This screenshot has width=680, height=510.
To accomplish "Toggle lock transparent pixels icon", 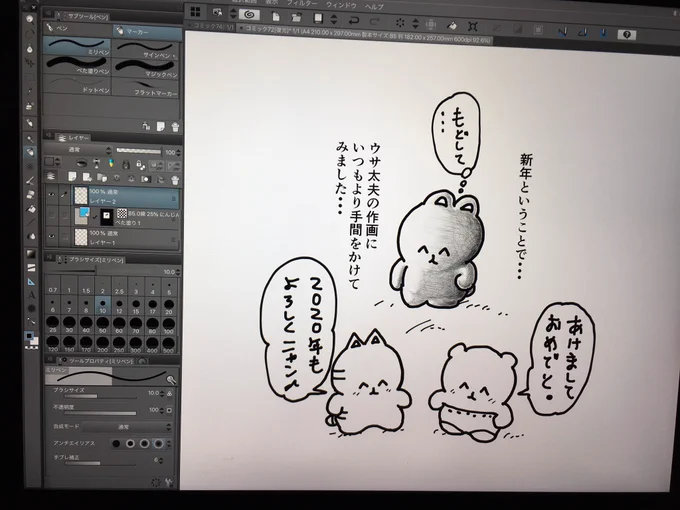I will click(140, 165).
